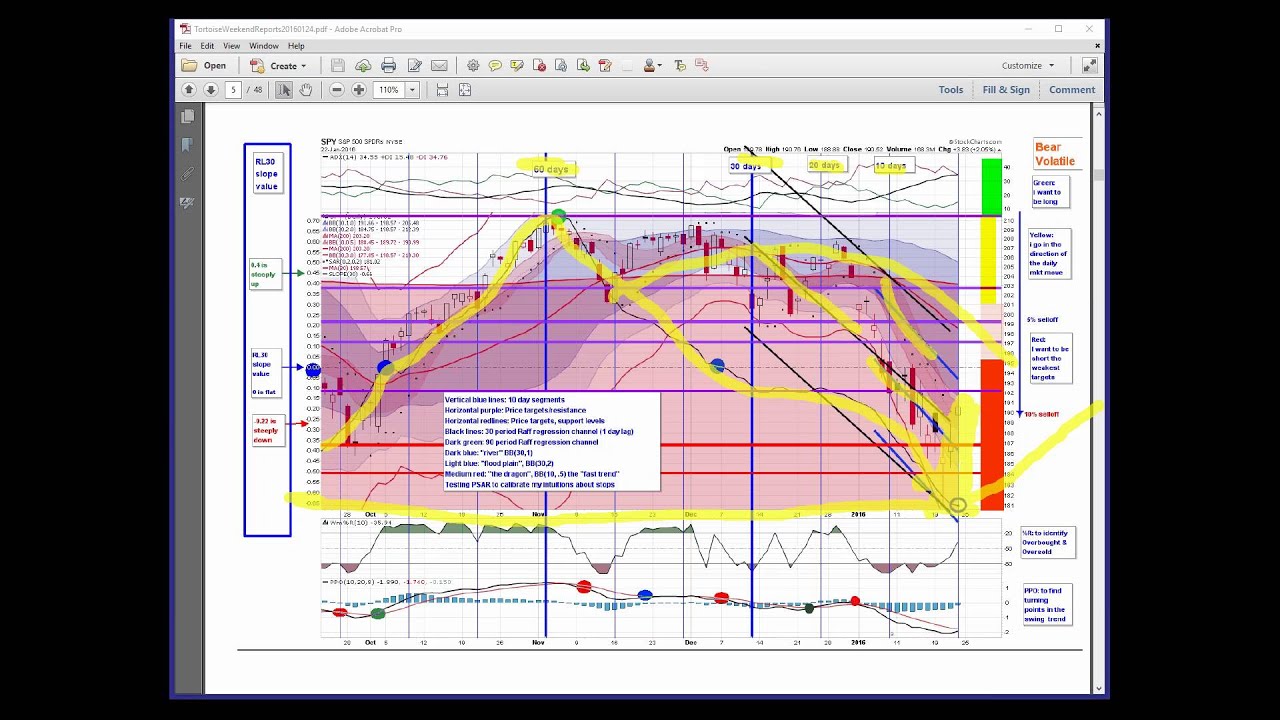Expand the Customize toolbar dropdown
This screenshot has width=1280, height=720.
[1028, 66]
